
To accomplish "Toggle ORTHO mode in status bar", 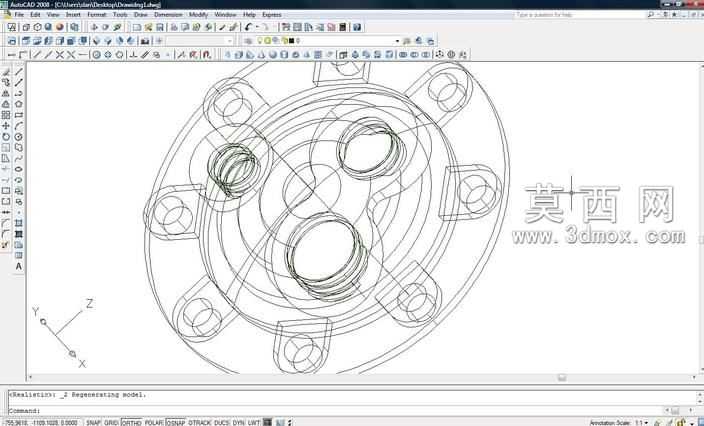I will (132, 422).
